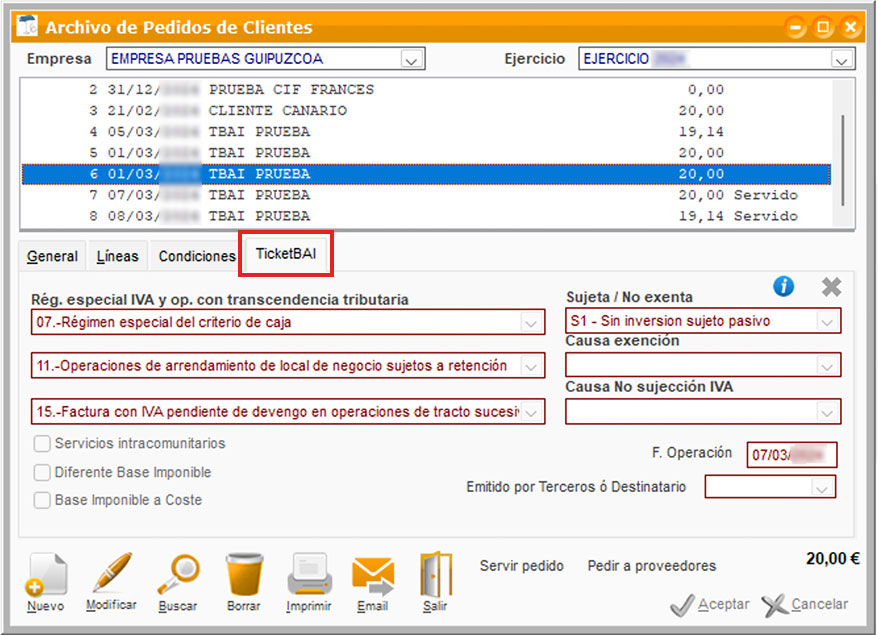Expand the 11.-Operaciones de arrendamiento dropdown
The width and height of the screenshot is (878, 635).
pos(531,366)
